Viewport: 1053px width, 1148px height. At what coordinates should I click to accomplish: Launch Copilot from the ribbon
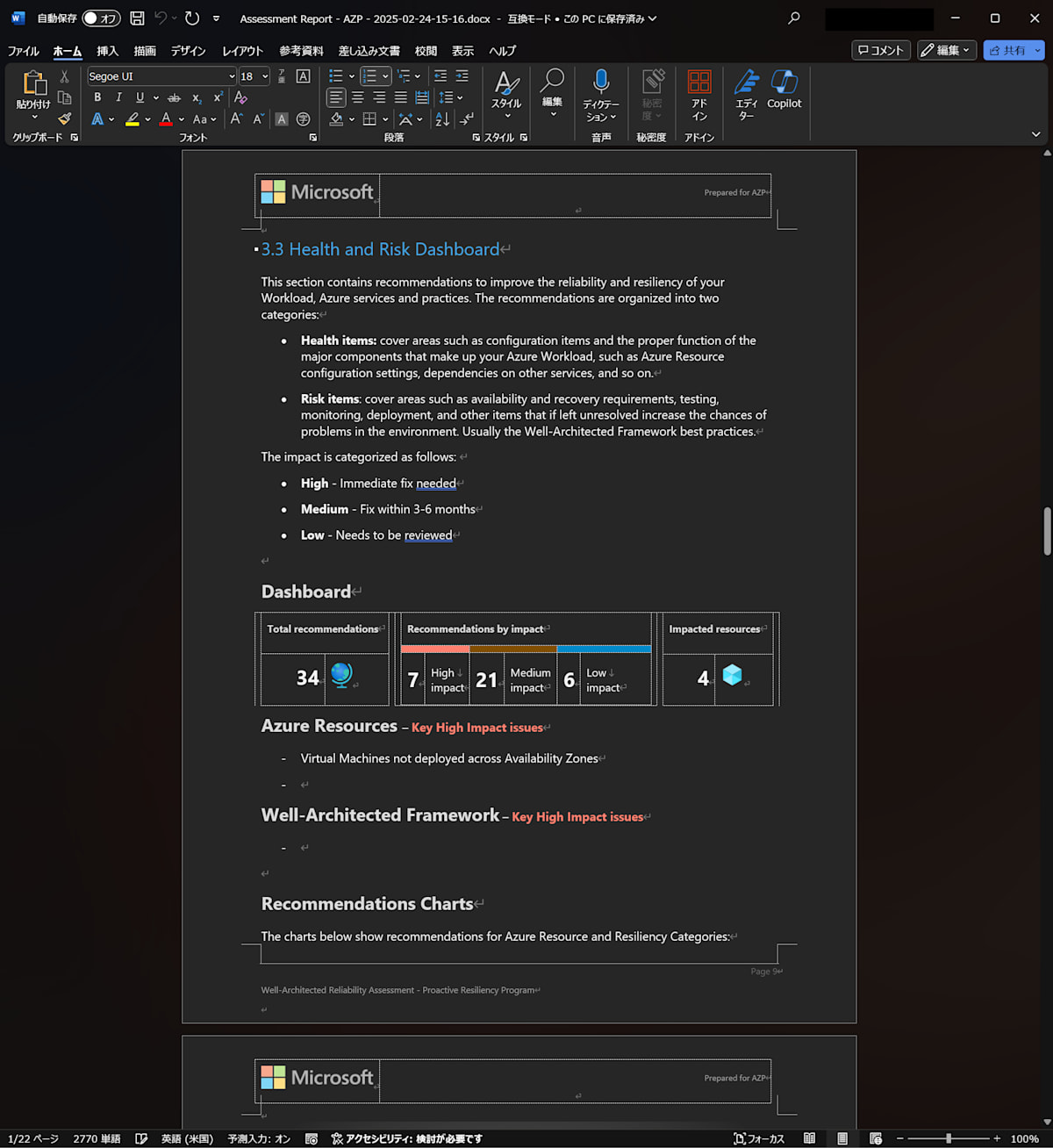pyautogui.click(x=784, y=90)
